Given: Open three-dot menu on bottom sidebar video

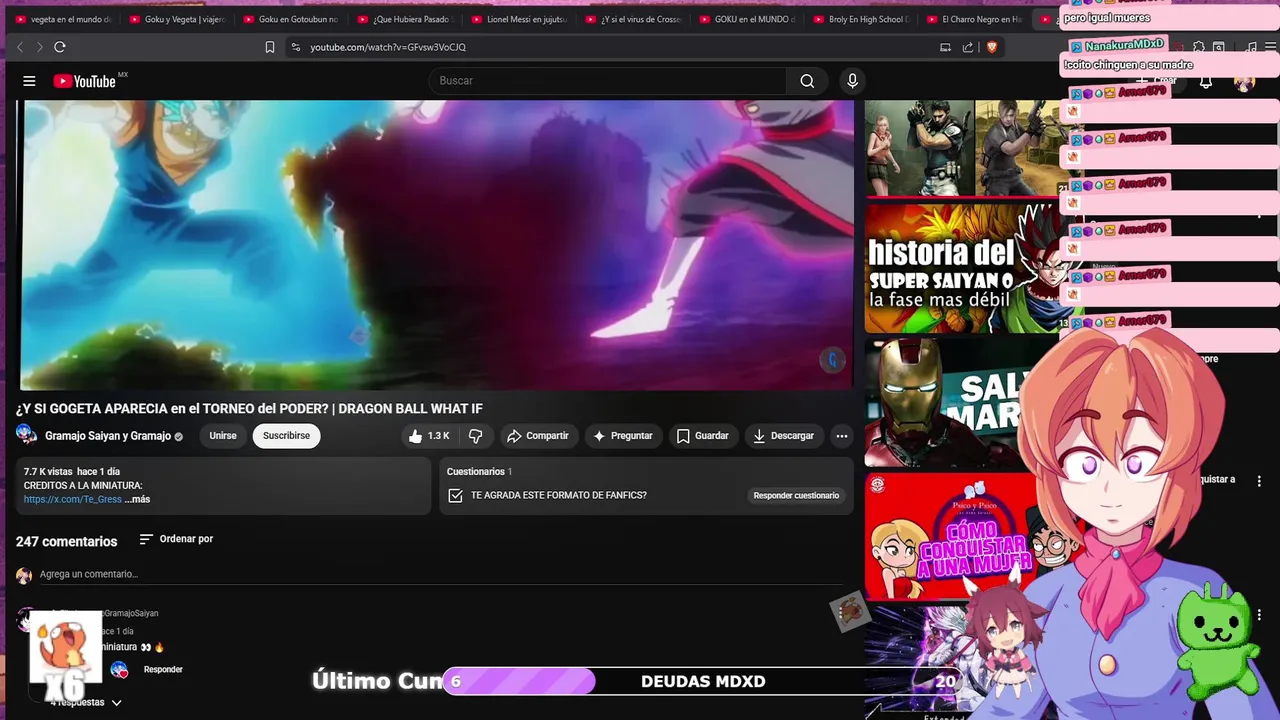Looking at the screenshot, I should tap(1260, 616).
